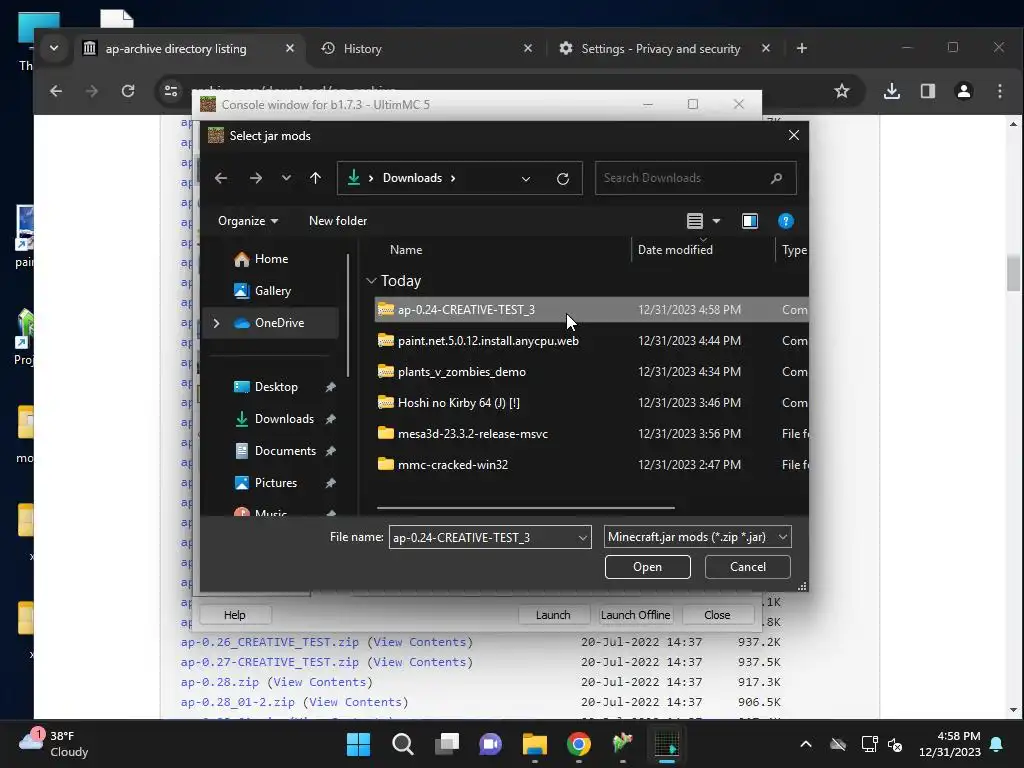Open file type filter dropdown
Viewport: 1024px width, 768px height.
(697, 537)
